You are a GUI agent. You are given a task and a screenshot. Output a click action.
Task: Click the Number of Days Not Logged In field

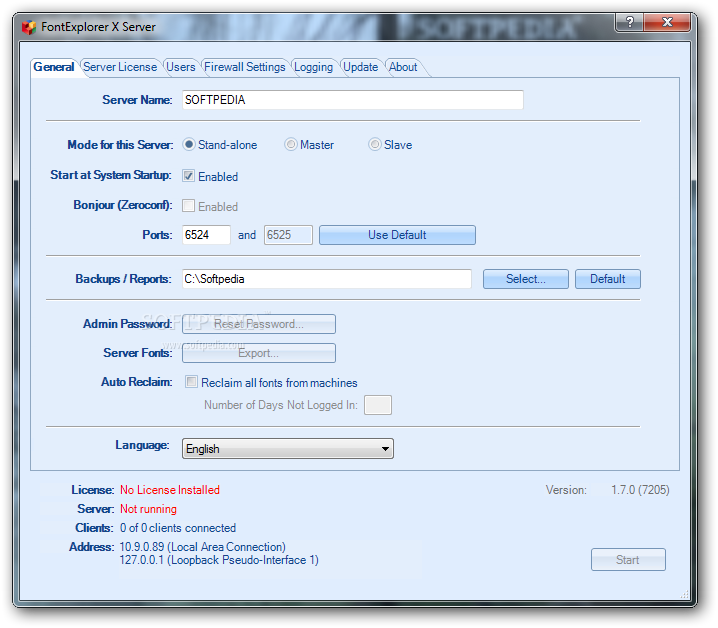tap(378, 405)
